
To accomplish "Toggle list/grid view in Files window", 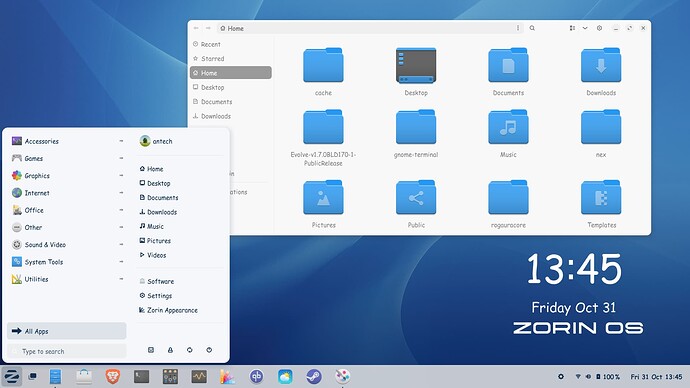I will click(572, 28).
